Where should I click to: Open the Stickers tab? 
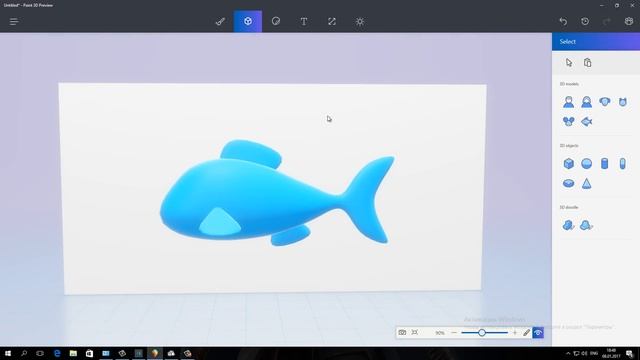coord(276,22)
